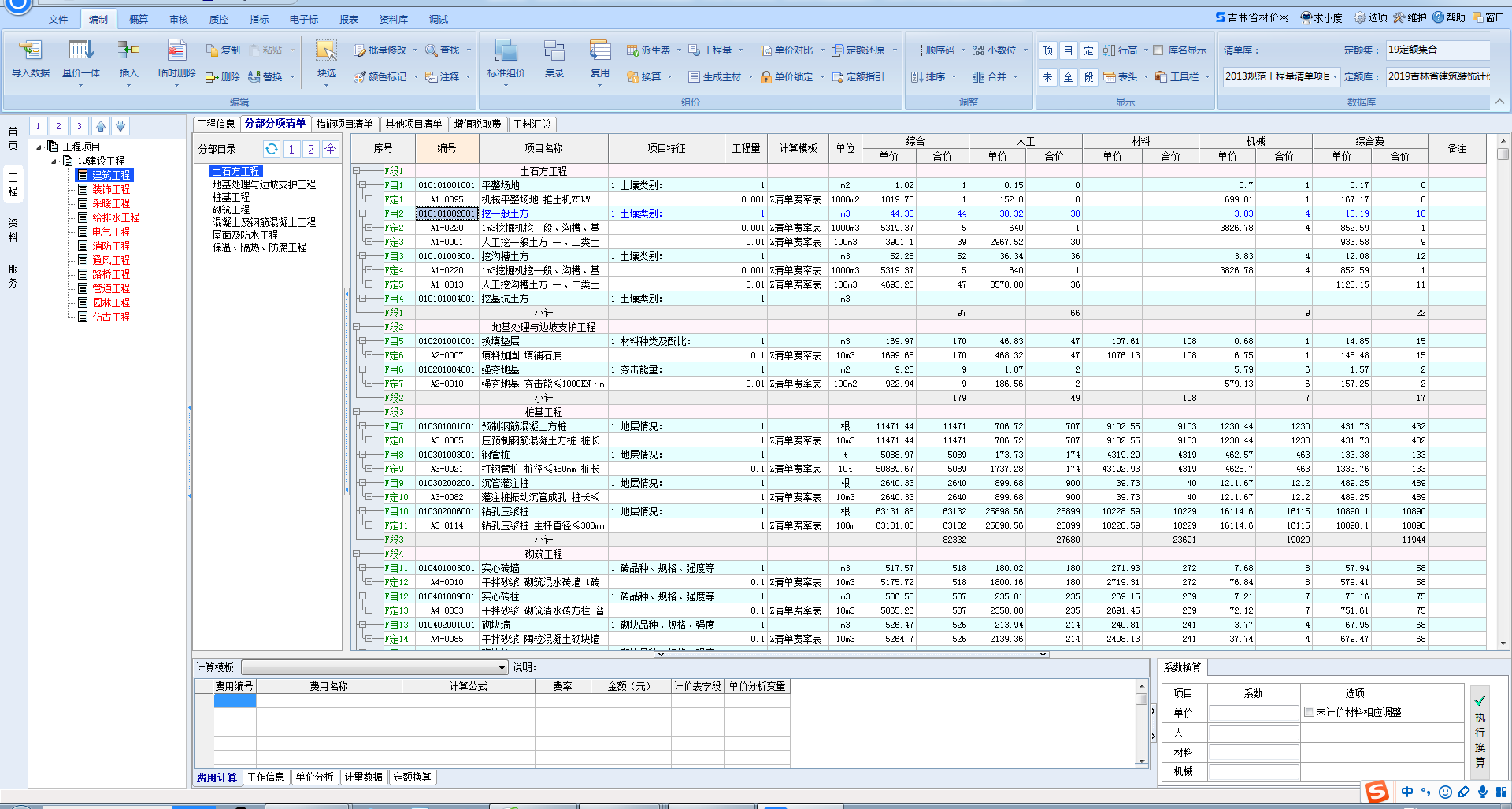Viewport: 1512px width, 809px height.
Task: Click level button 全 in 分部目录 panel
Action: [331, 149]
